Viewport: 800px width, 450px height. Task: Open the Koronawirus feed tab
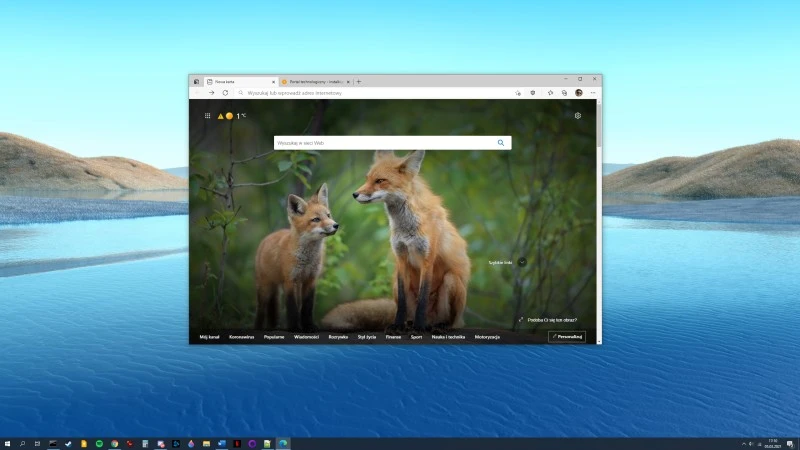[x=241, y=337]
